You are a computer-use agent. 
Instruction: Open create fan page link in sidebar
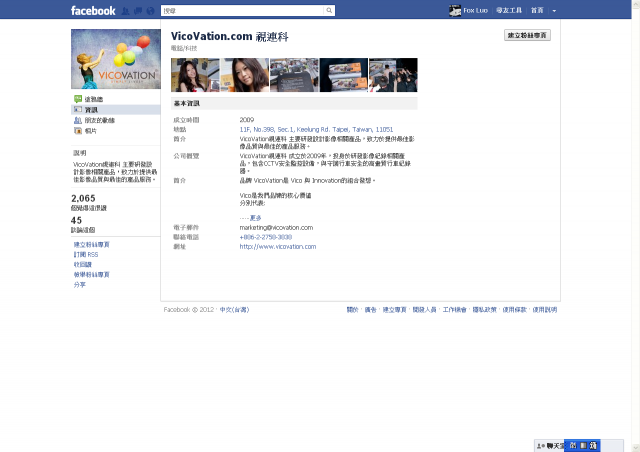pos(91,245)
